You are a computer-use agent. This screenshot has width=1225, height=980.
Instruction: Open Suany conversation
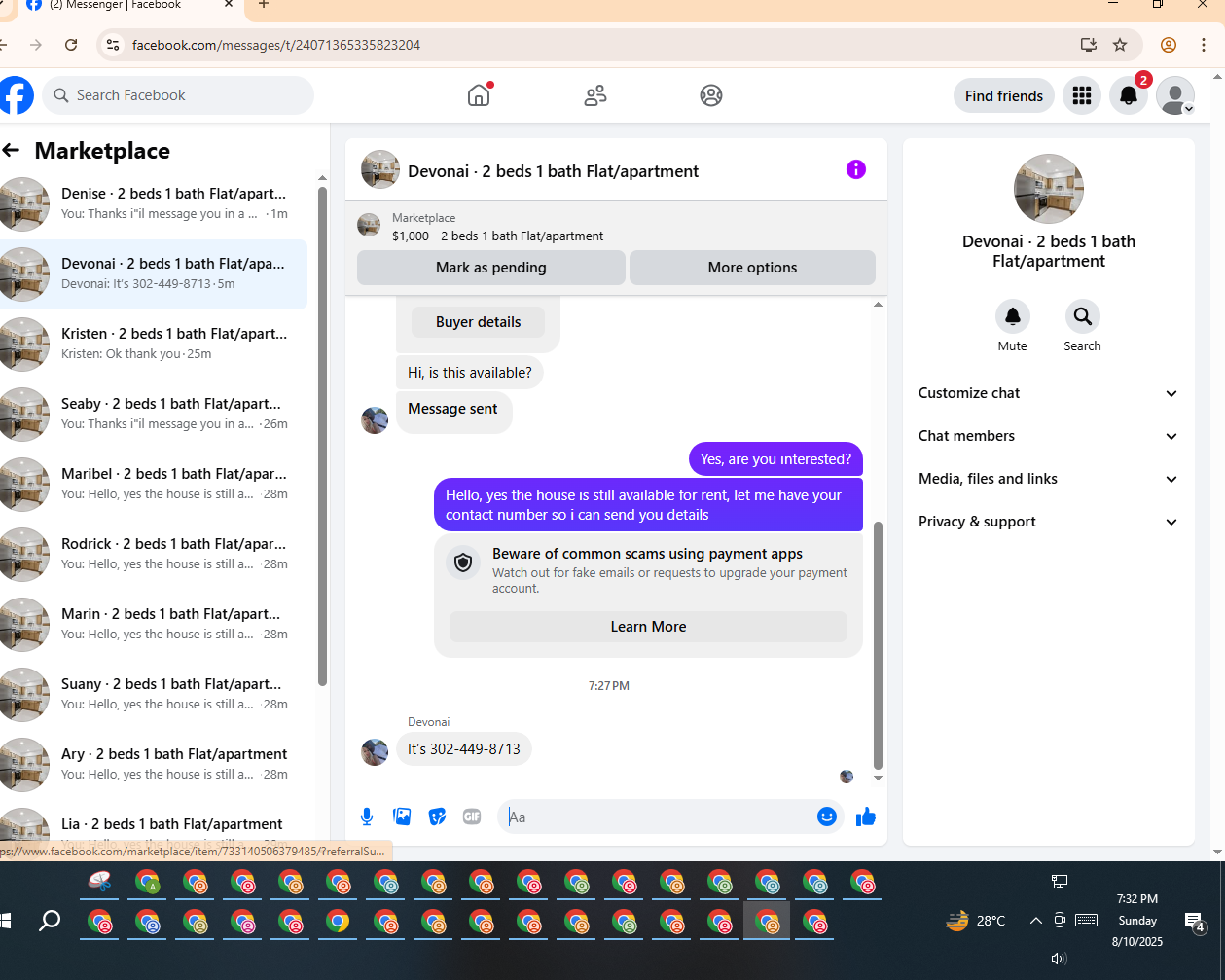click(x=154, y=694)
